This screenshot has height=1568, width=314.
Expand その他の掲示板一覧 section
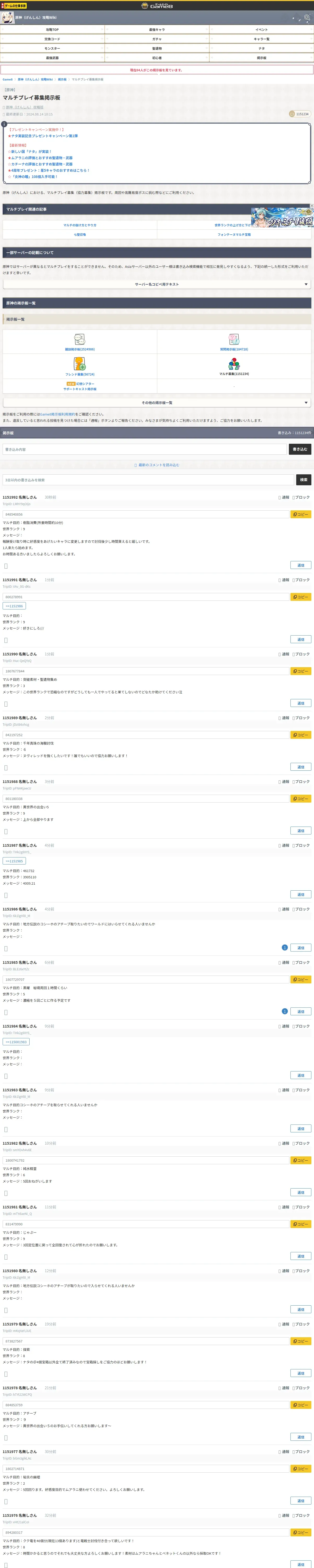(157, 403)
